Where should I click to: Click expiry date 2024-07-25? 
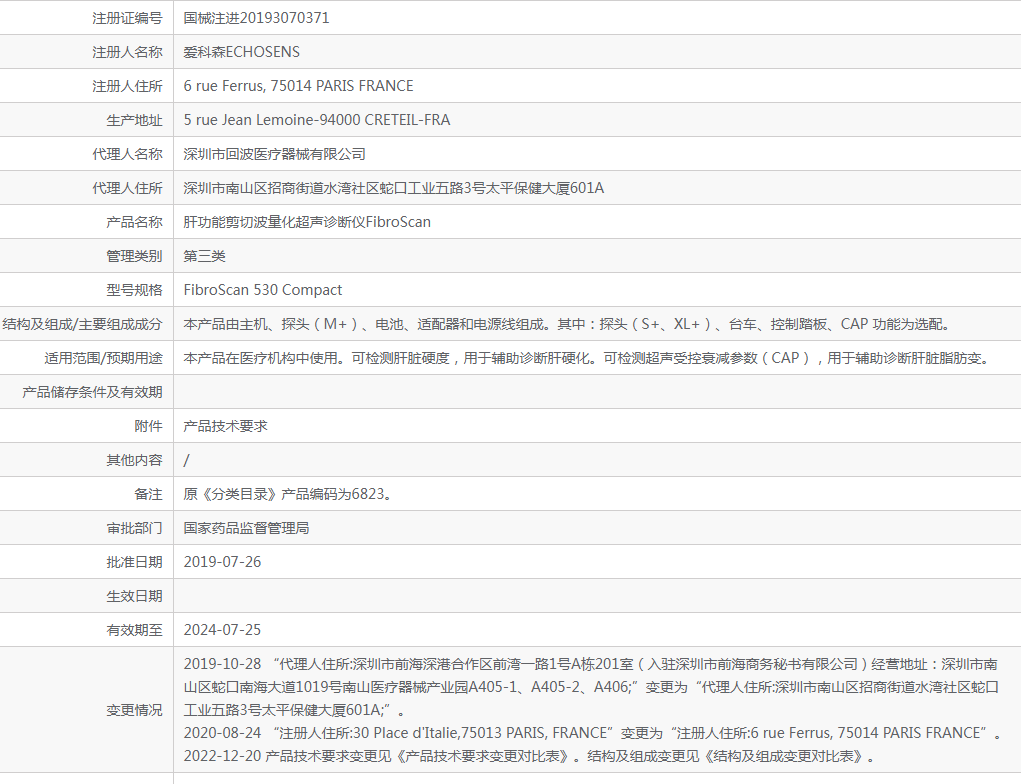(222, 630)
